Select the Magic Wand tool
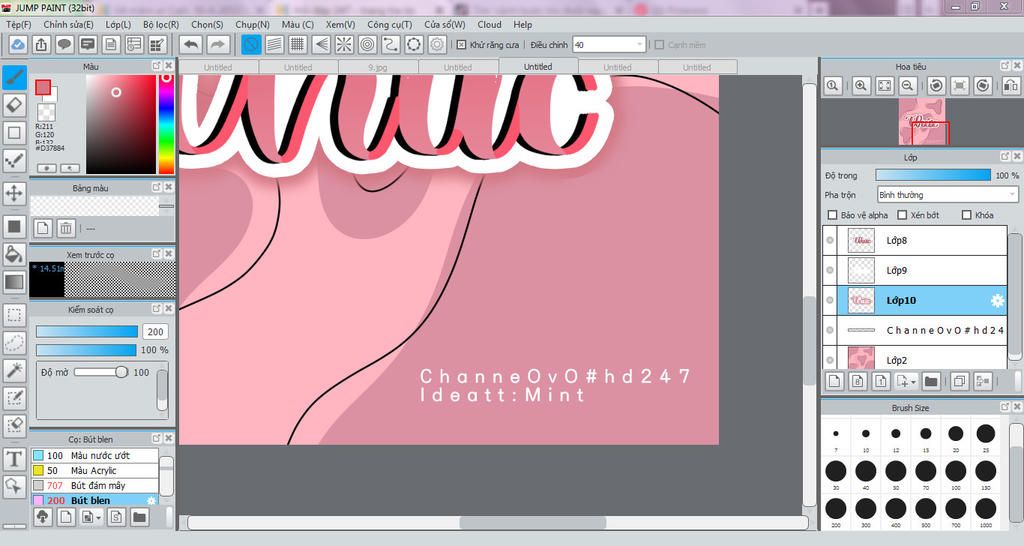The height and width of the screenshot is (546, 1024). pyautogui.click(x=14, y=370)
